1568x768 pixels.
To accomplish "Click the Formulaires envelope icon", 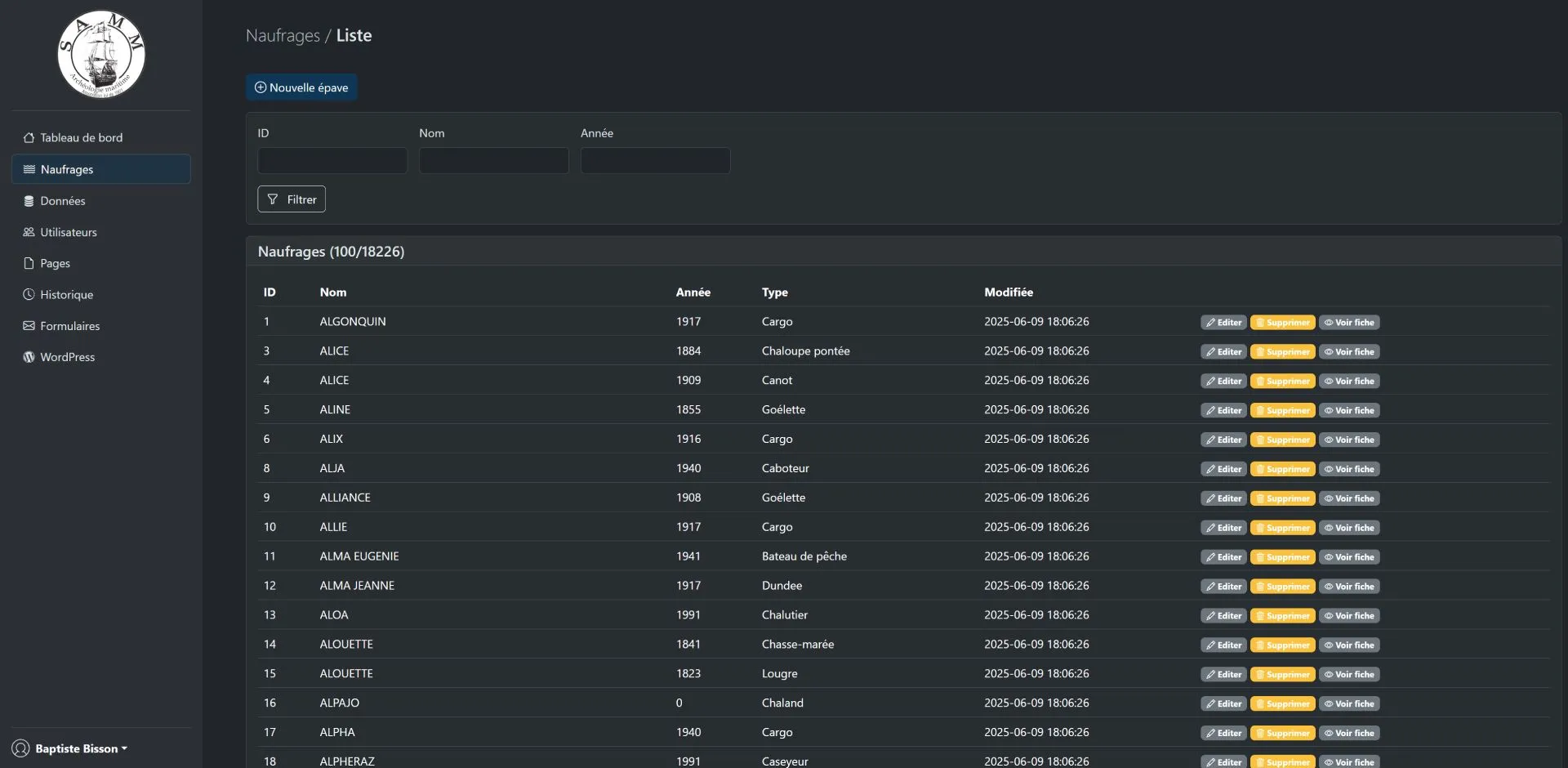I will [29, 326].
